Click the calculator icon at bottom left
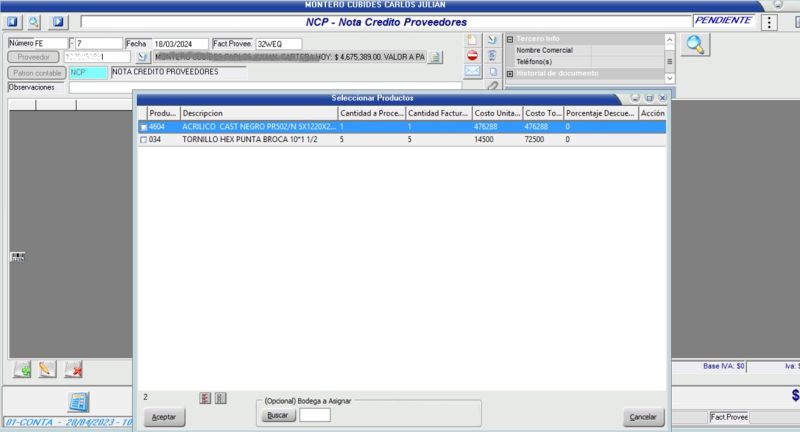Image resolution: width=800 pixels, height=432 pixels. pos(79,402)
